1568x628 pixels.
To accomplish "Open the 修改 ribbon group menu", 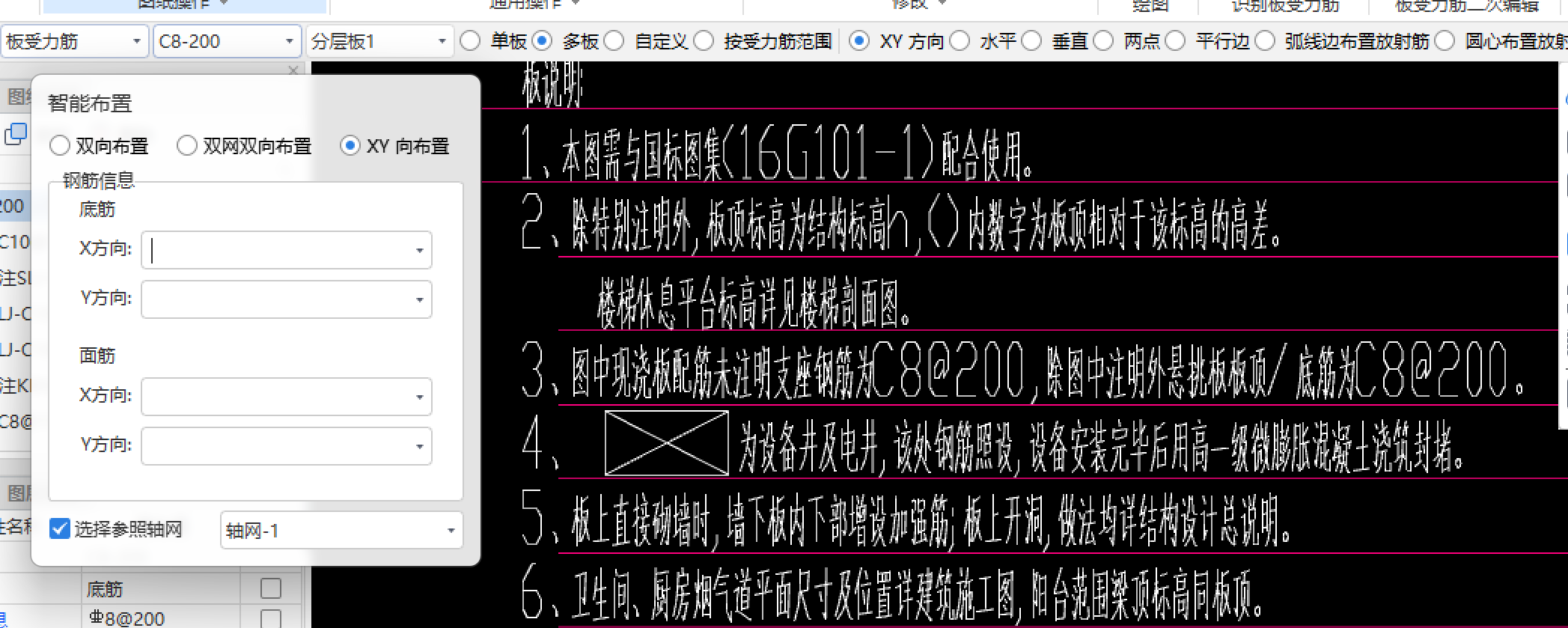I will point(919,4).
